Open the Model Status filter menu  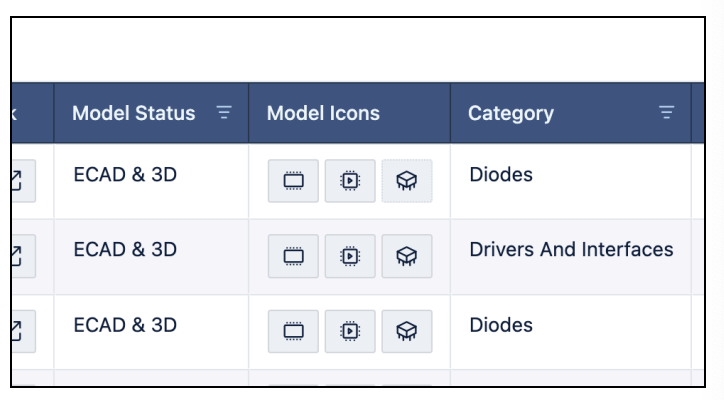point(224,112)
